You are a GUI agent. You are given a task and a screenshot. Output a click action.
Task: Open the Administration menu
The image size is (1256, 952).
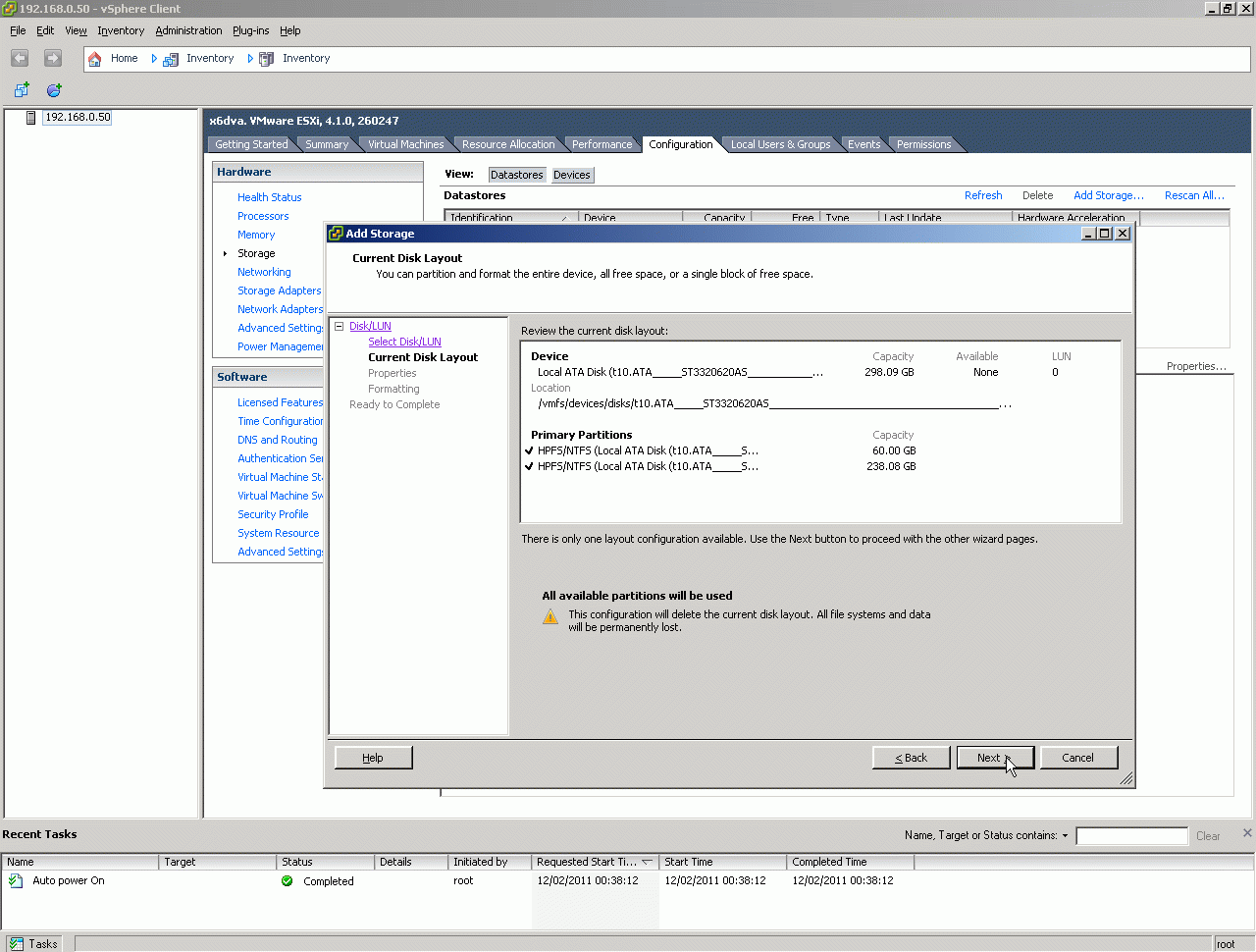[188, 30]
